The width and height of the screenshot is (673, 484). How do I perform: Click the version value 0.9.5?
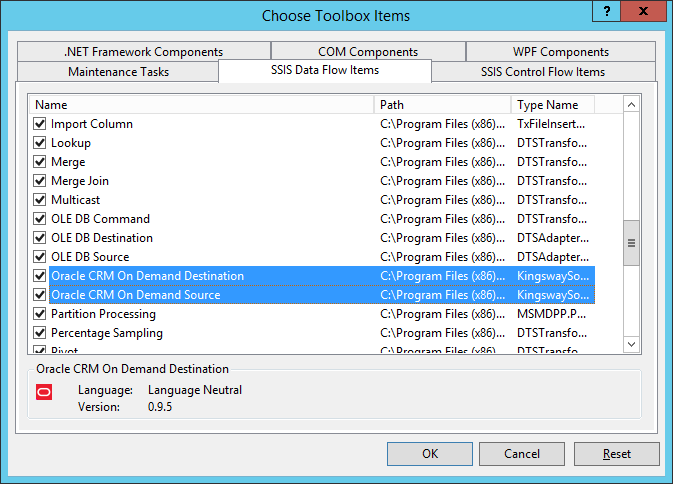[x=160, y=407]
